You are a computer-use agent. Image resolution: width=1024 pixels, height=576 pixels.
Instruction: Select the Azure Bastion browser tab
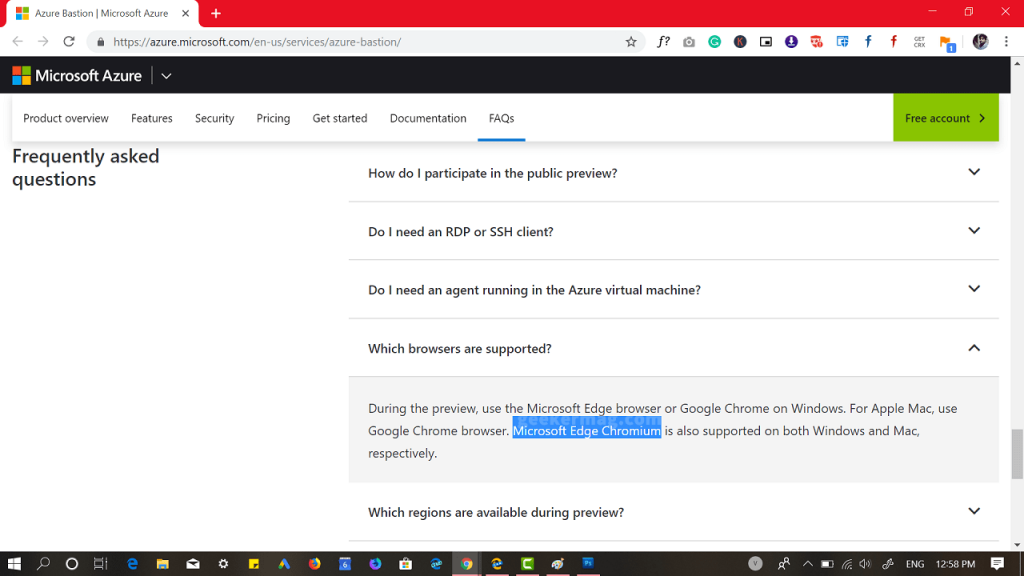pyautogui.click(x=101, y=13)
